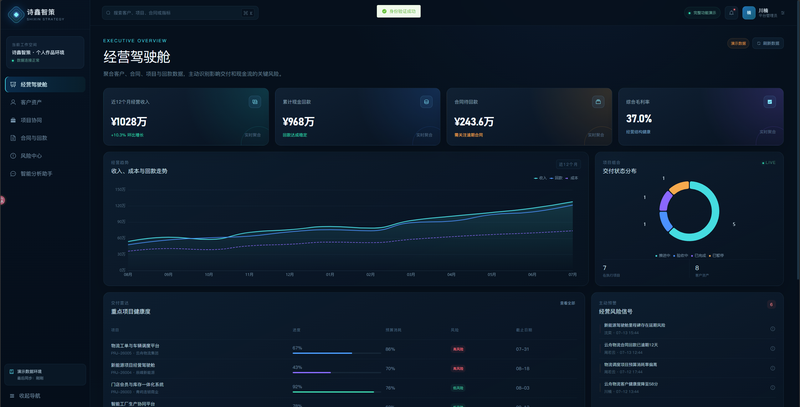Click the green risk tag in the 06-03 row

pos(458,388)
